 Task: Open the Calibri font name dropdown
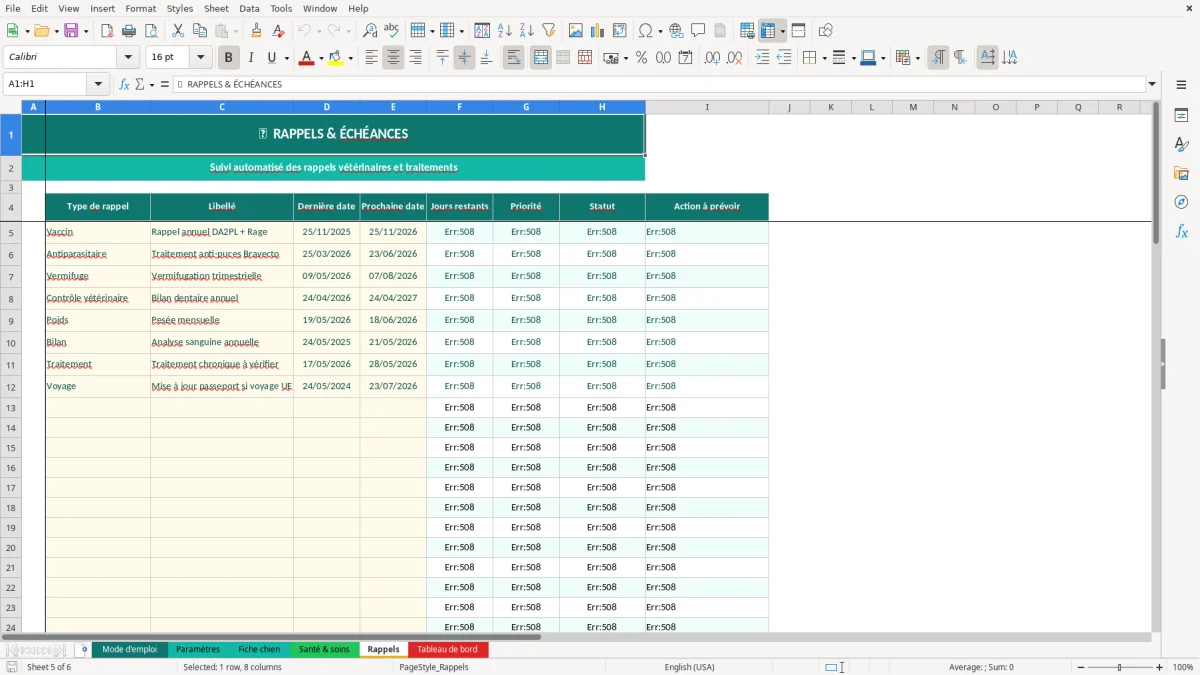128,58
